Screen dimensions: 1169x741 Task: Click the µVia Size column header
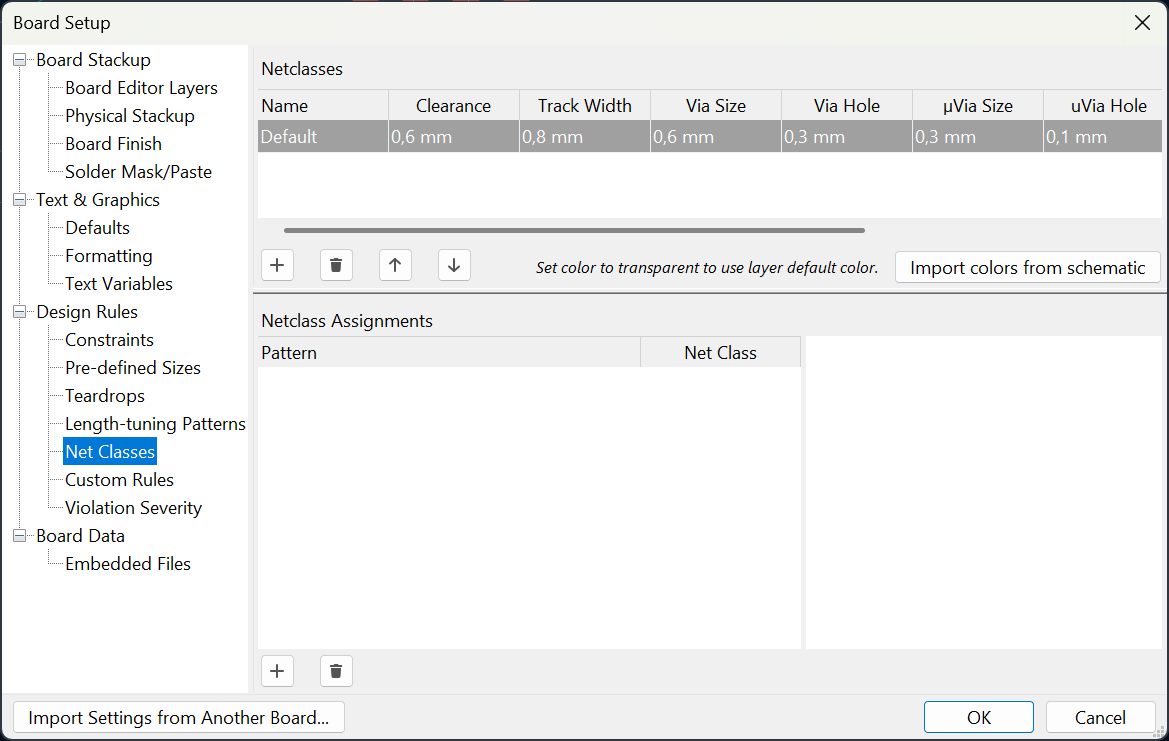tap(977, 106)
